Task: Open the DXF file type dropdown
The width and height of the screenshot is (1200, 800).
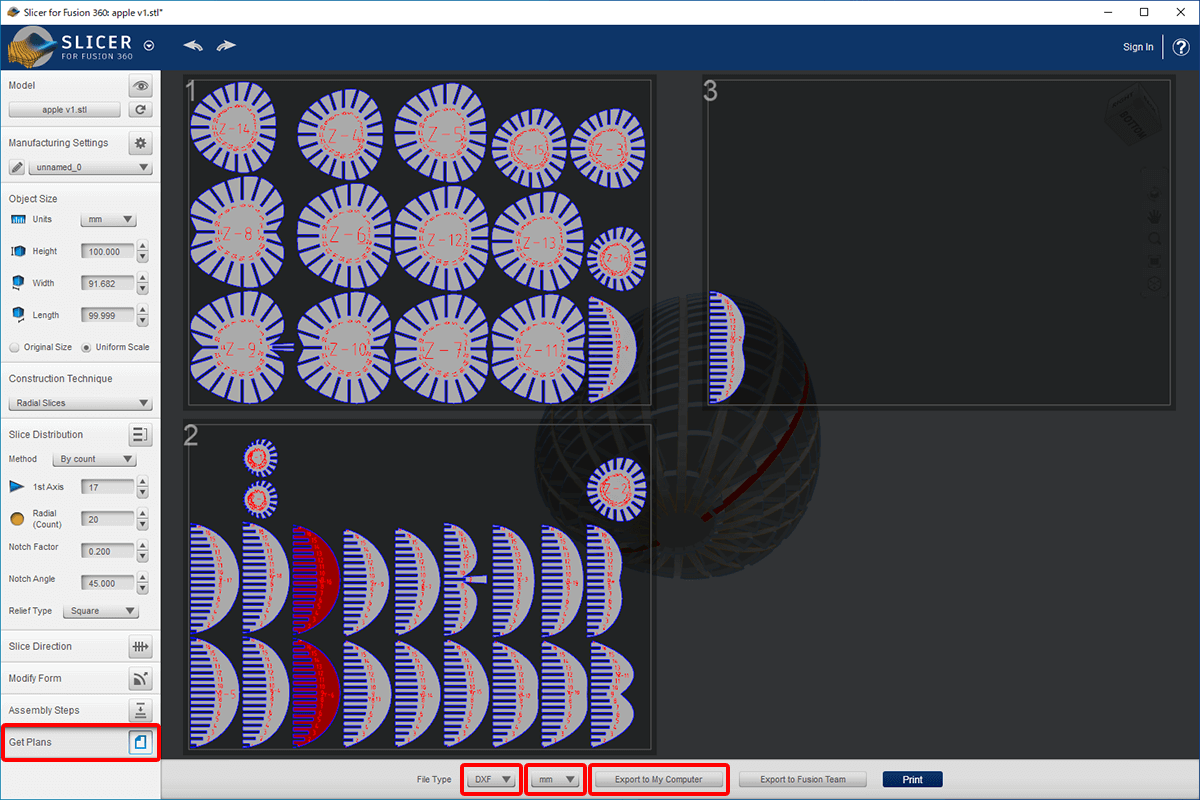Action: 492,780
